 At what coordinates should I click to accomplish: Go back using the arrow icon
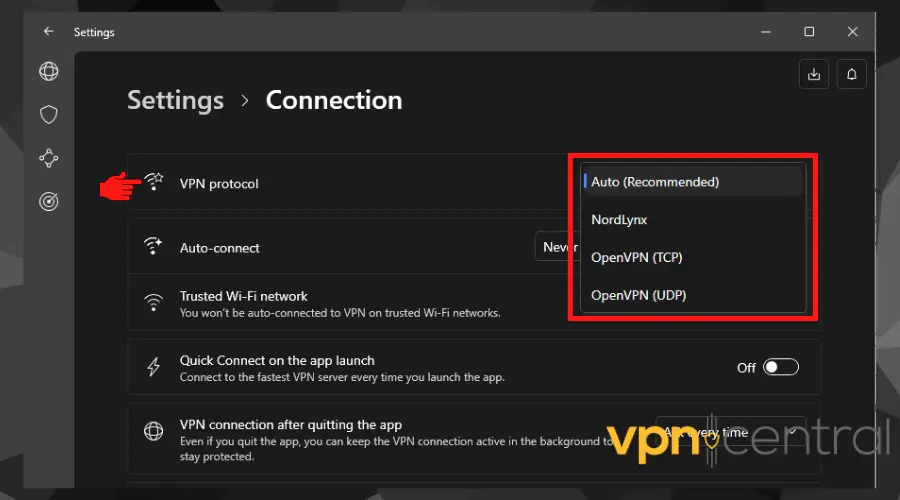click(x=49, y=32)
